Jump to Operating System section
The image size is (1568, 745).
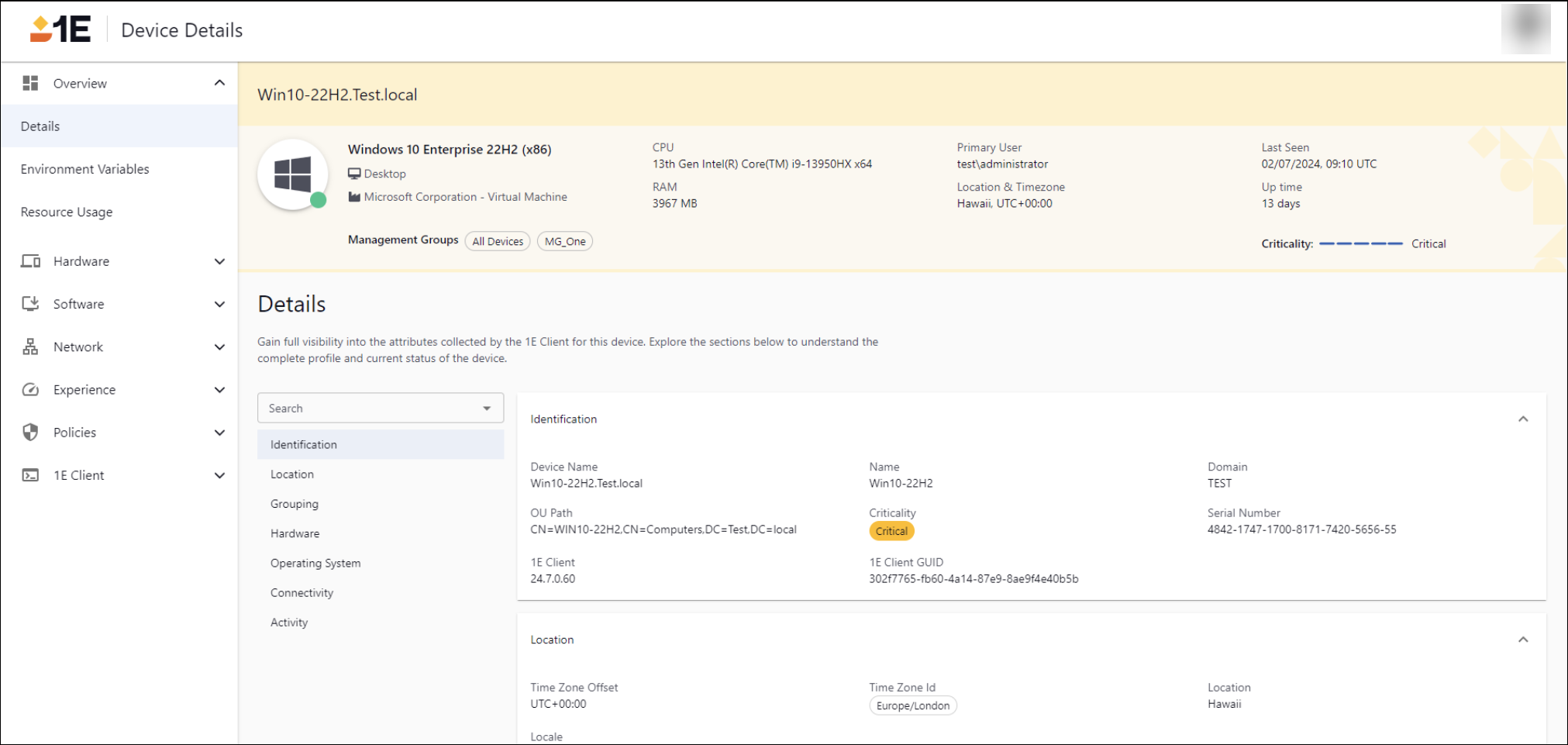[x=315, y=563]
